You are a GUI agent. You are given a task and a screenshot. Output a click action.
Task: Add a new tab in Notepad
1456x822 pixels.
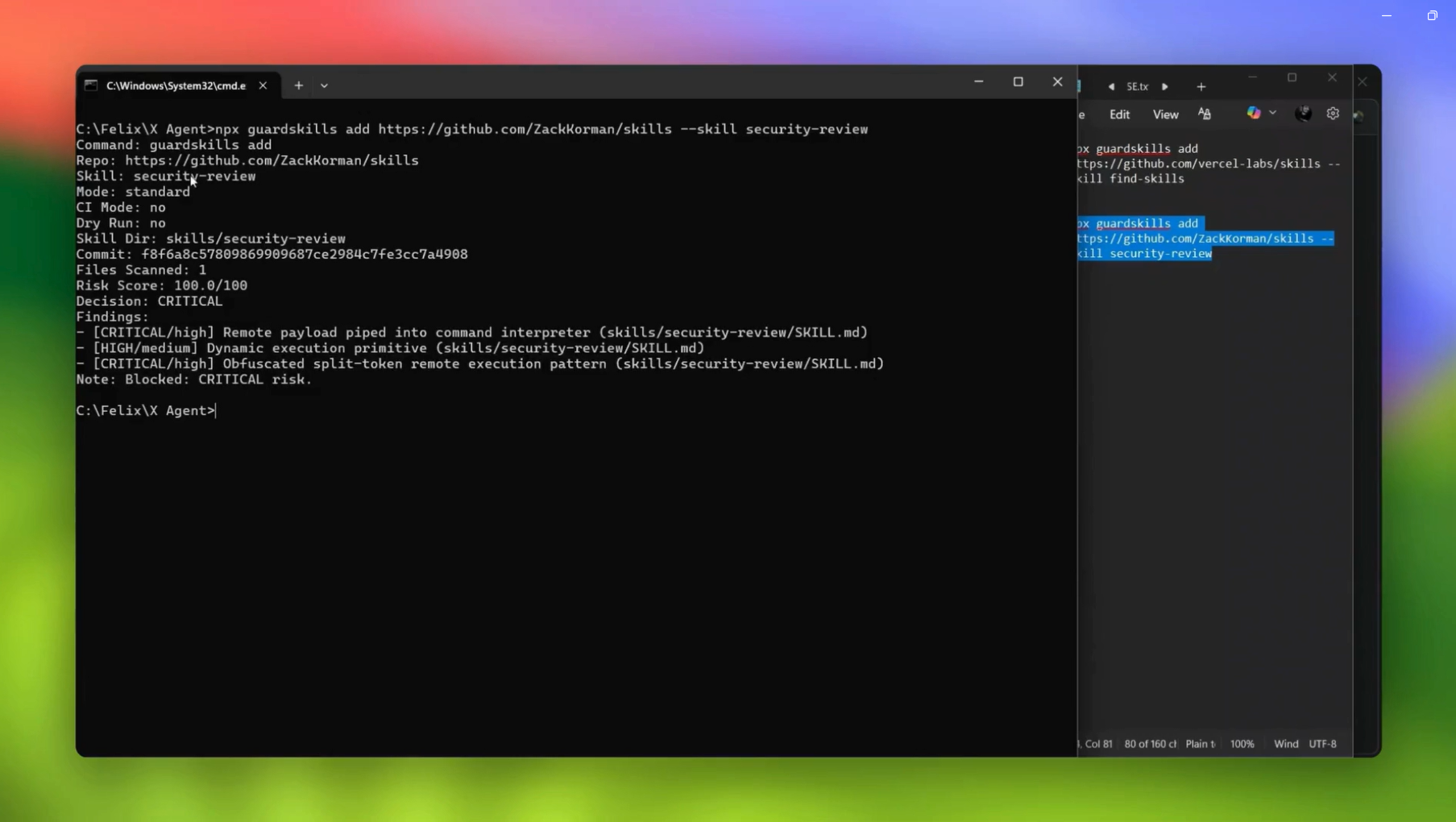[1201, 86]
